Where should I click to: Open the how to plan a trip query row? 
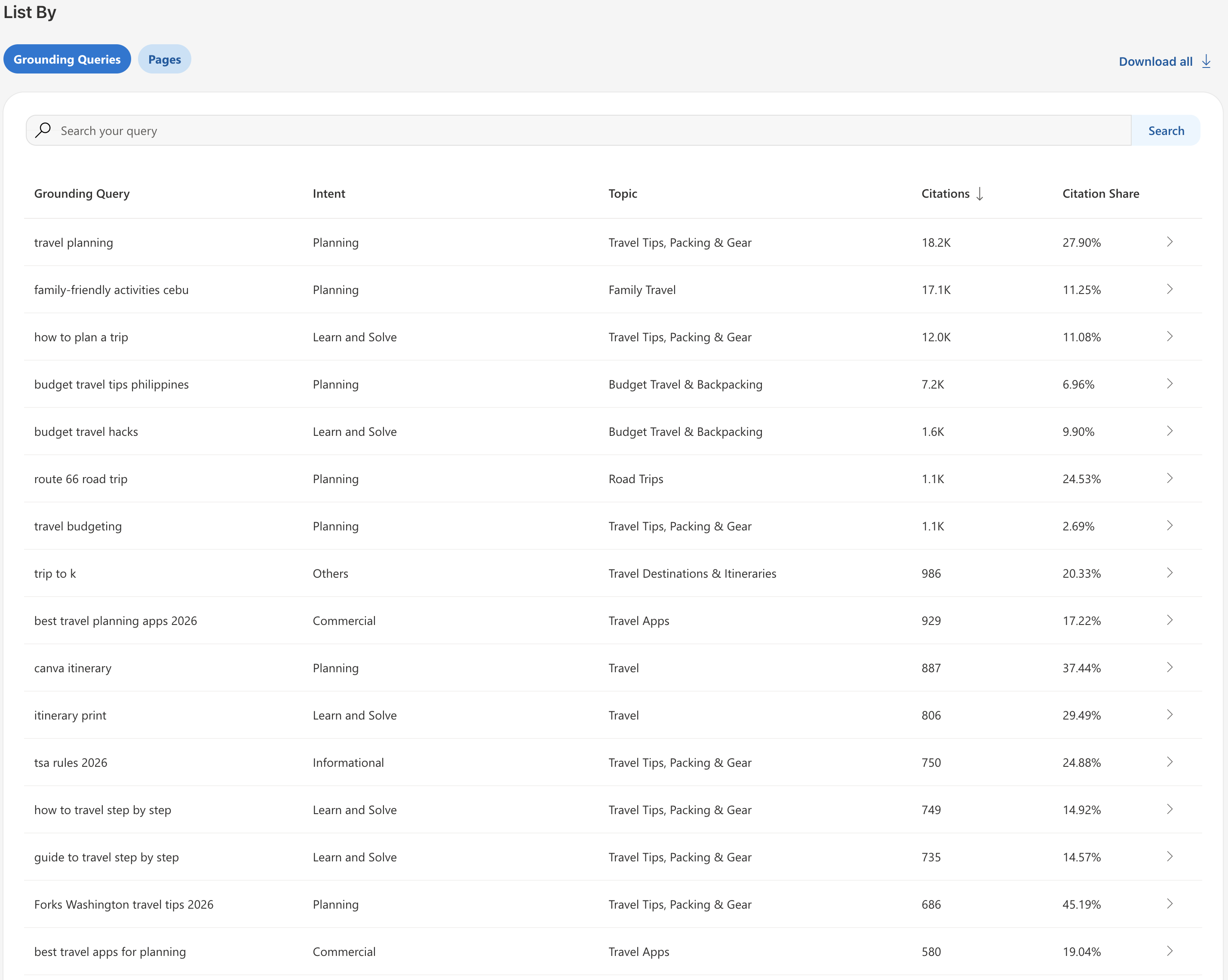click(613, 337)
